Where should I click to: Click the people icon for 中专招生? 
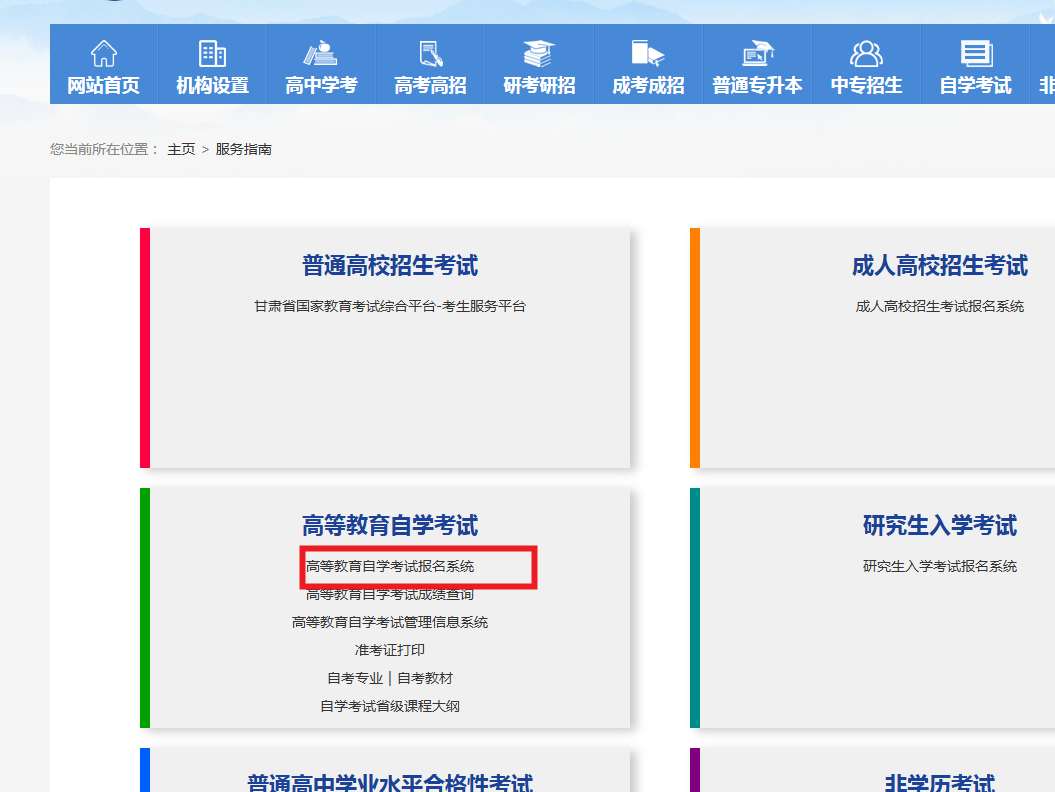click(x=866, y=53)
